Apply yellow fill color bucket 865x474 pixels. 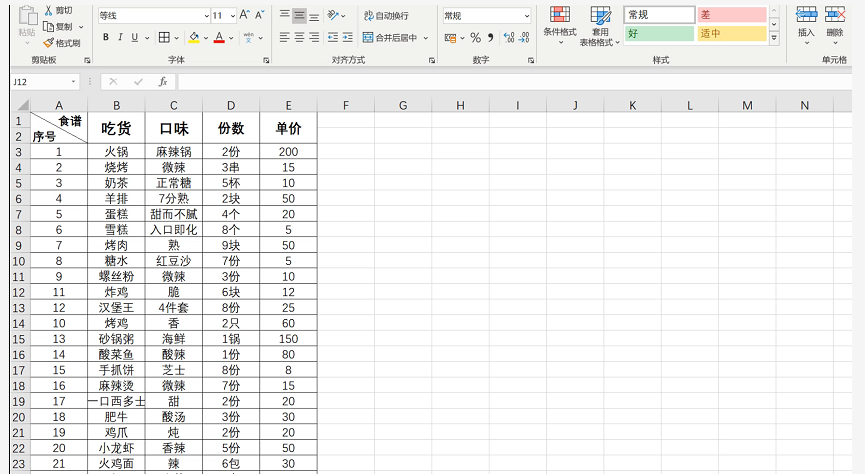194,38
